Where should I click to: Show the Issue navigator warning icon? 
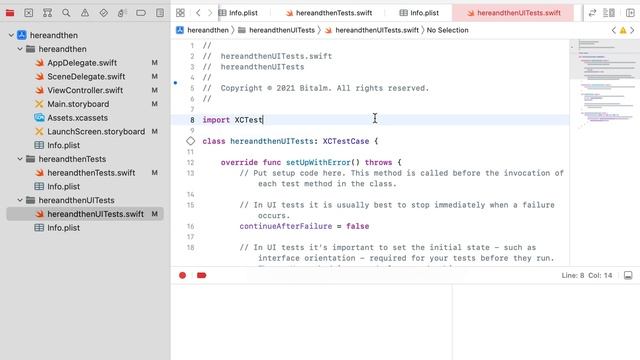click(85, 13)
